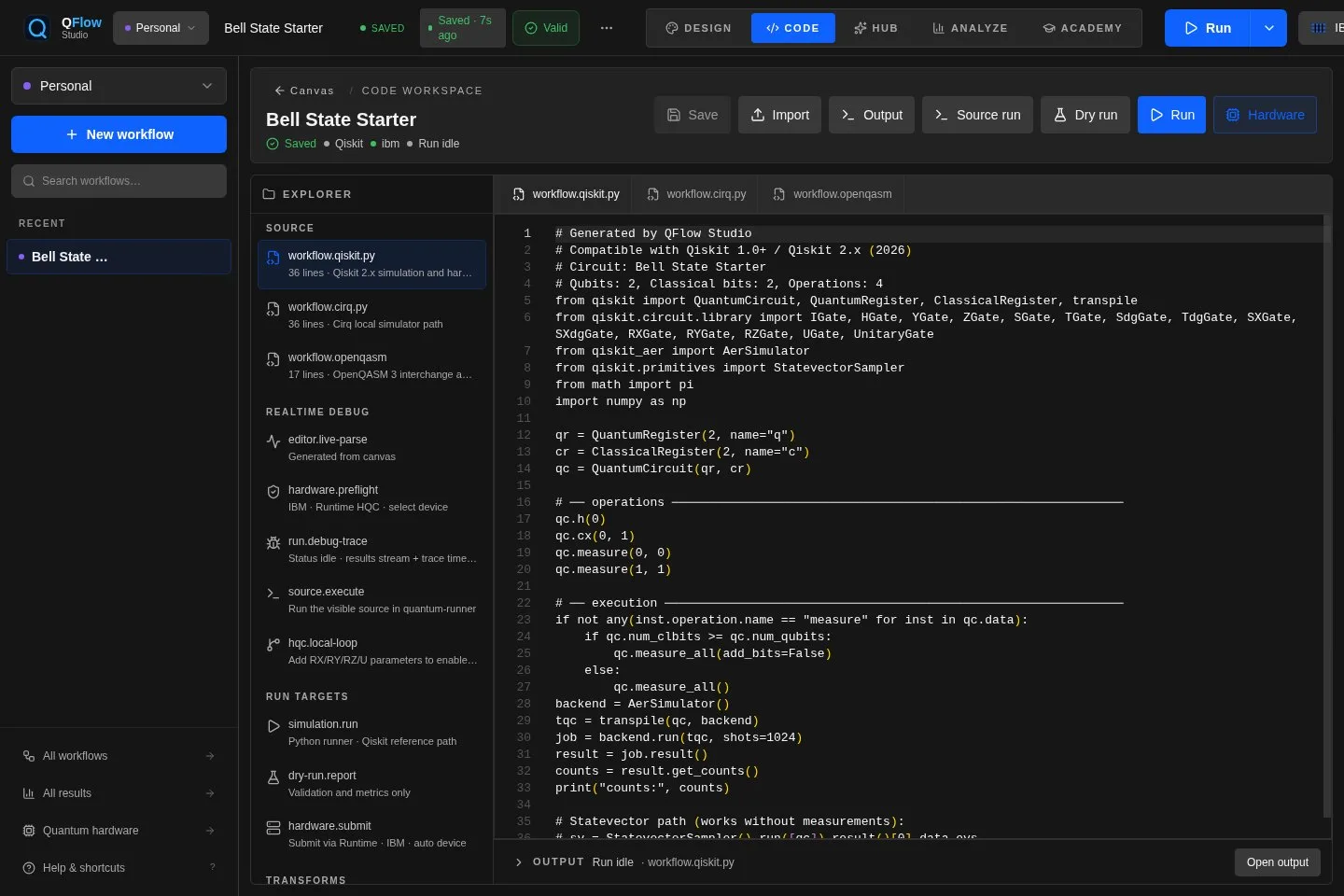Image resolution: width=1344 pixels, height=896 pixels.
Task: Click the EXPLORER folder icon
Action: 269,194
